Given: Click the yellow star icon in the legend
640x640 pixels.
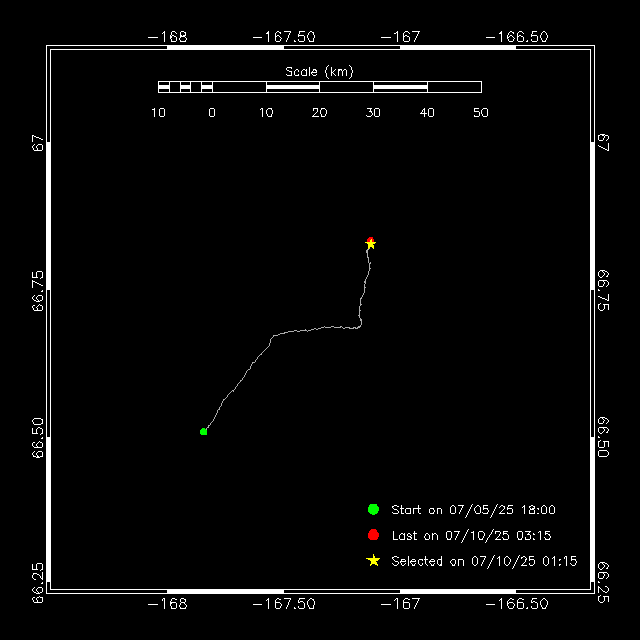Looking at the screenshot, I should [x=373, y=561].
